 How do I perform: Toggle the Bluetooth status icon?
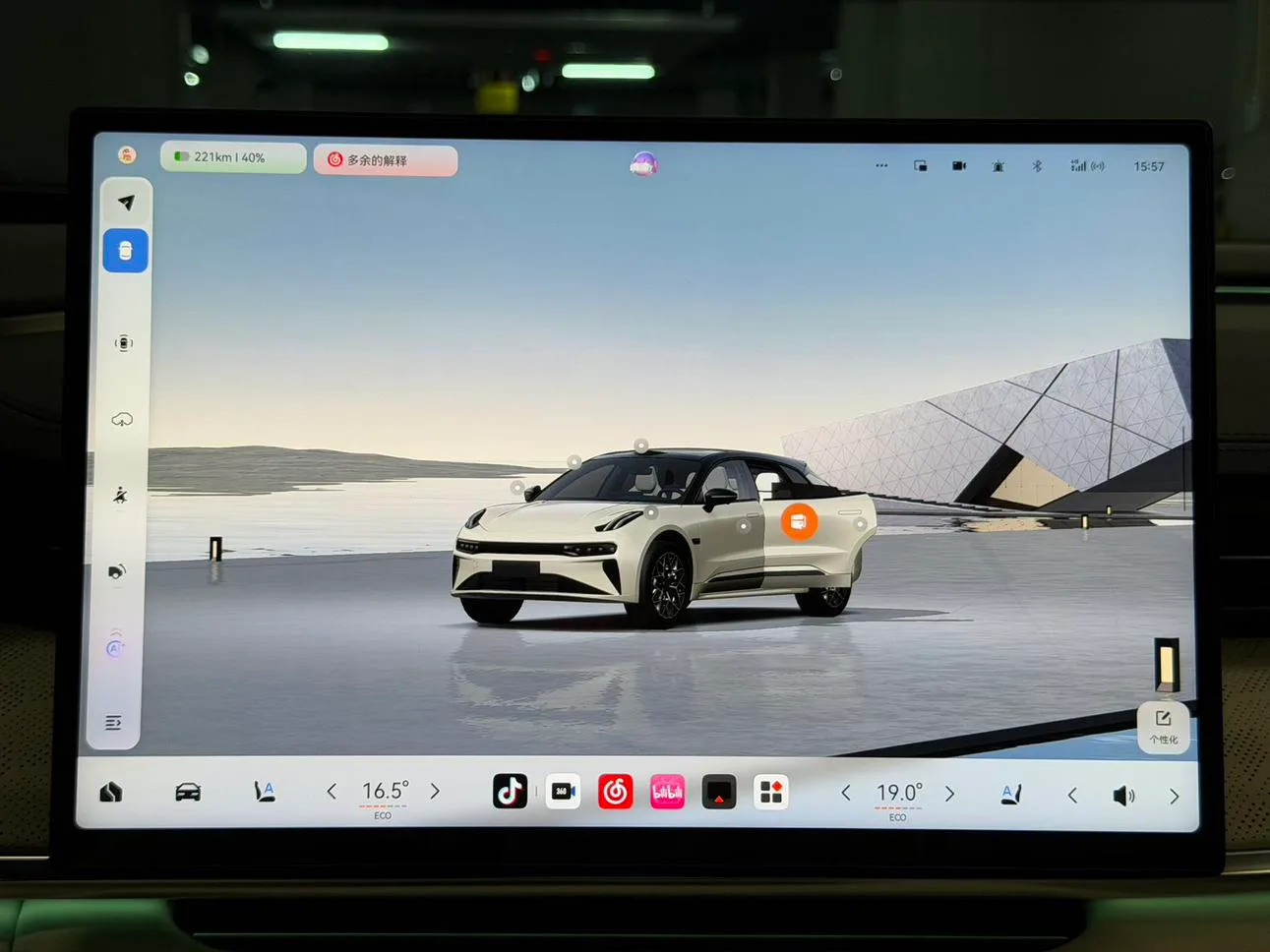click(x=1037, y=166)
